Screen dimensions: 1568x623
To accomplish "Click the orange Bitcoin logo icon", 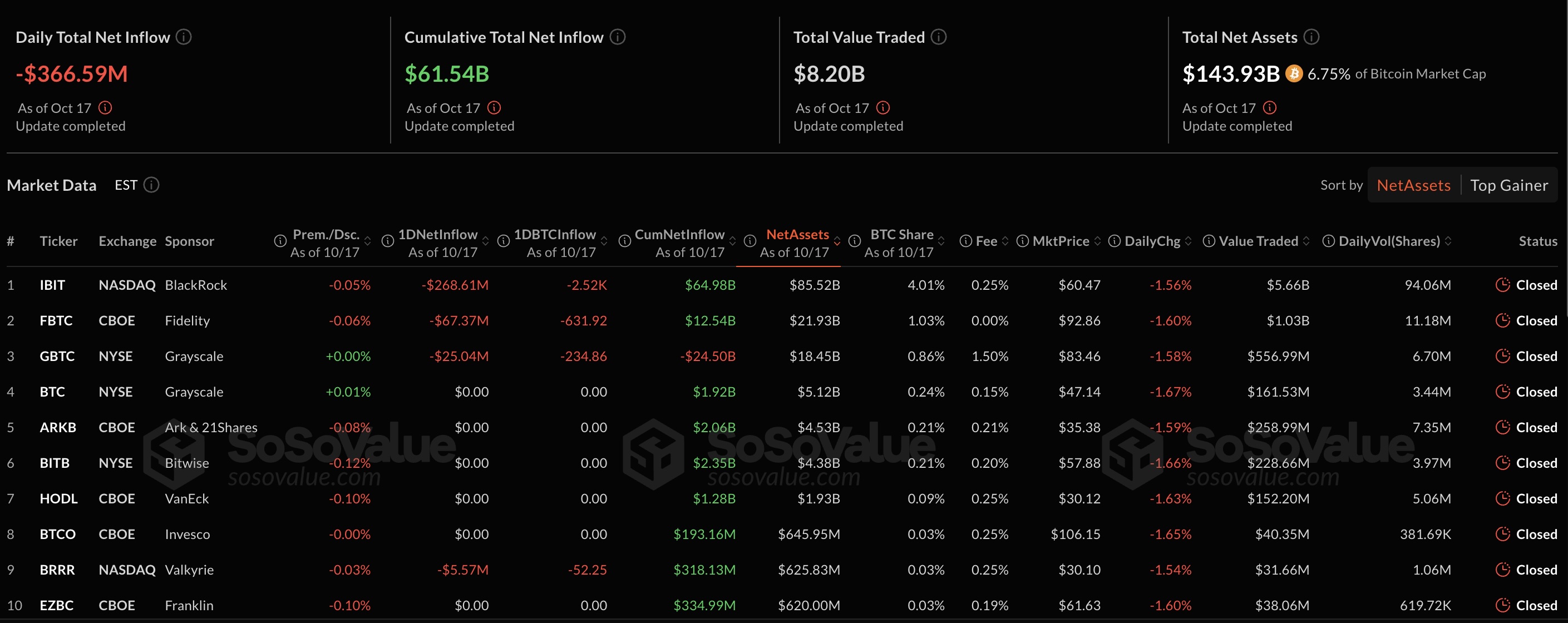I will (x=1294, y=73).
